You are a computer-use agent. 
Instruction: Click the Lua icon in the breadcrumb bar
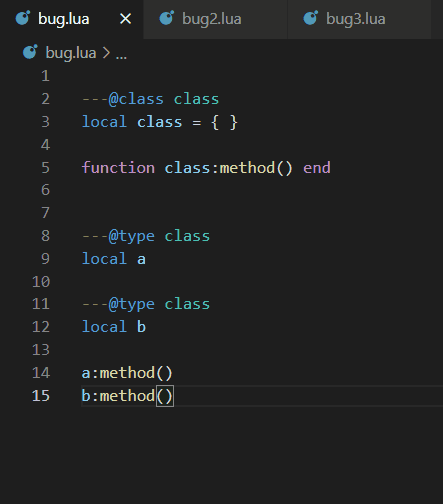[x=30, y=52]
